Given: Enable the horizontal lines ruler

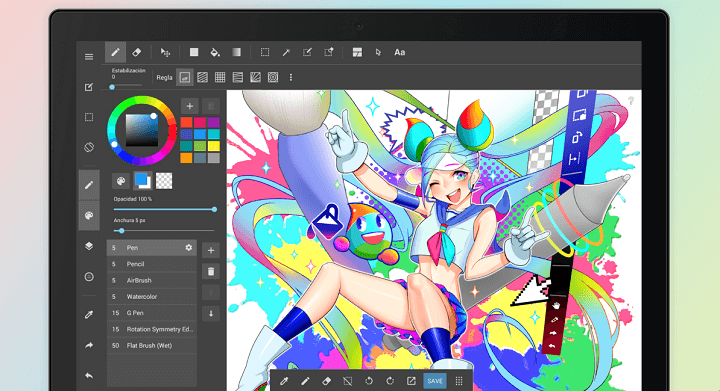Looking at the screenshot, I should pyautogui.click(x=237, y=78).
